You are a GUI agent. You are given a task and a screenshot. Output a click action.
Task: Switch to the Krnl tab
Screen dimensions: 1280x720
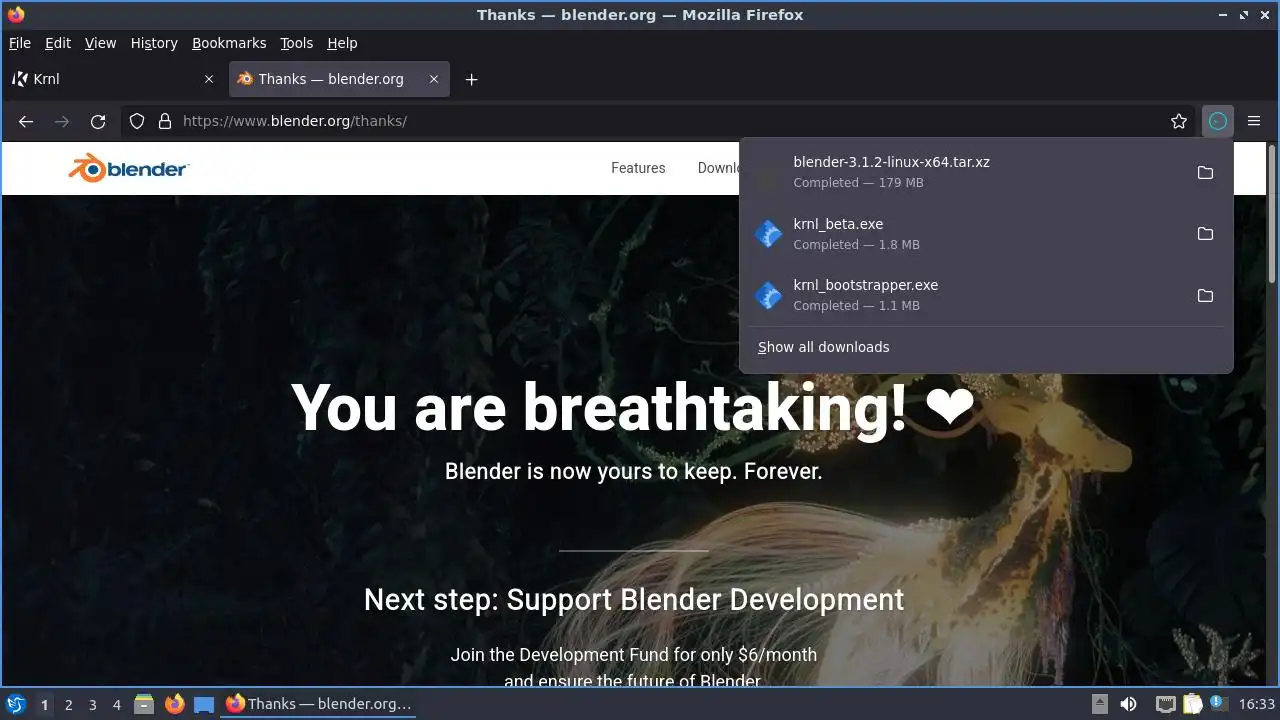[x=113, y=79]
